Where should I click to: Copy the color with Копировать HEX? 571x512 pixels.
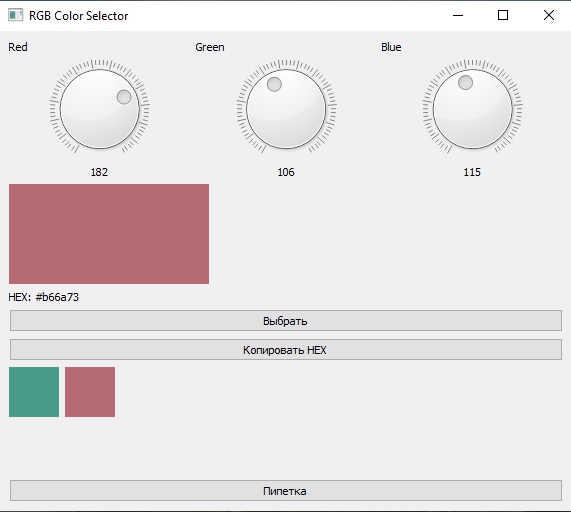[286, 350]
